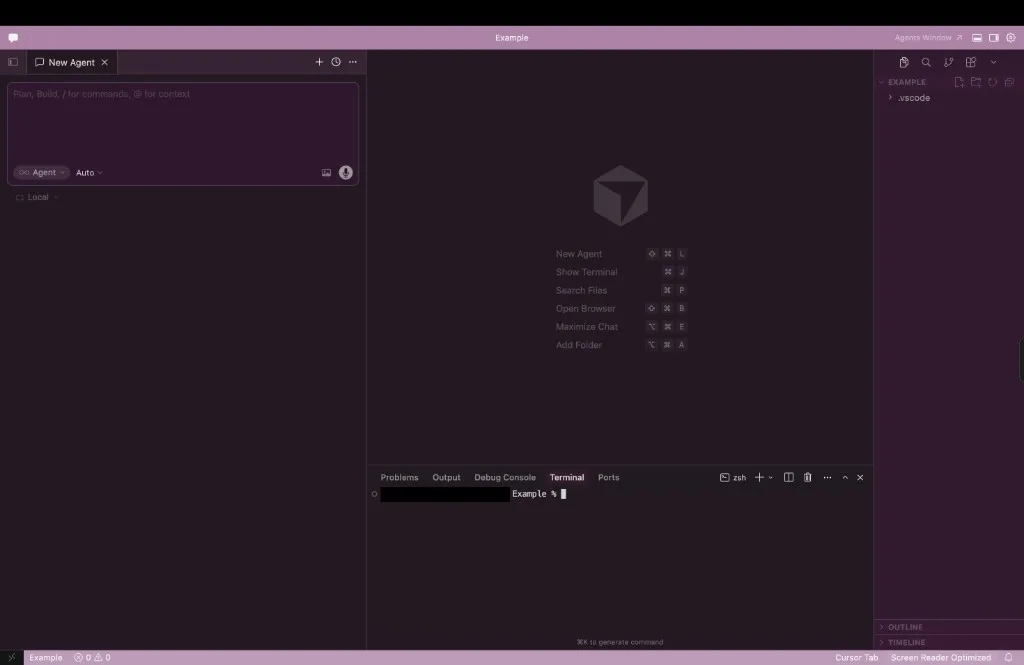
Task: Click Screen Reader Optimized status entry
Action: [x=940, y=658]
